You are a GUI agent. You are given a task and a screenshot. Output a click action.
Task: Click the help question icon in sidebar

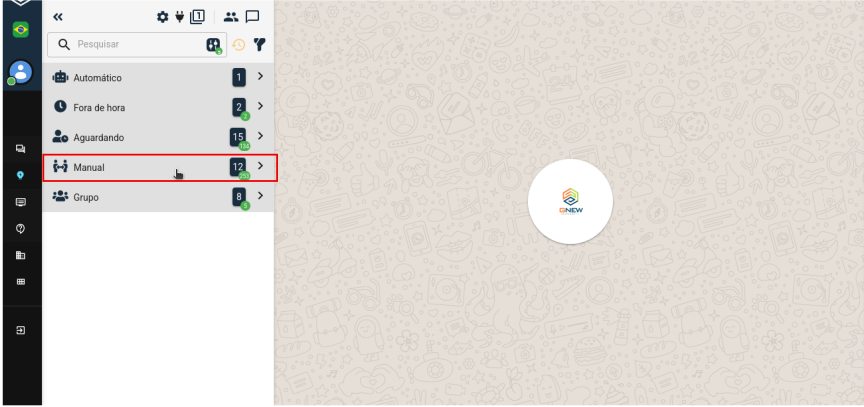click(21, 229)
